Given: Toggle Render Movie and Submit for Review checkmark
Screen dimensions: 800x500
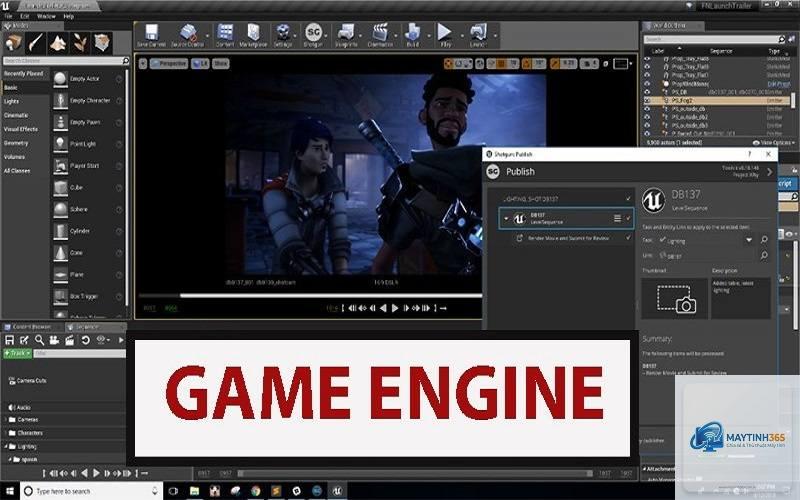Looking at the screenshot, I should (628, 238).
